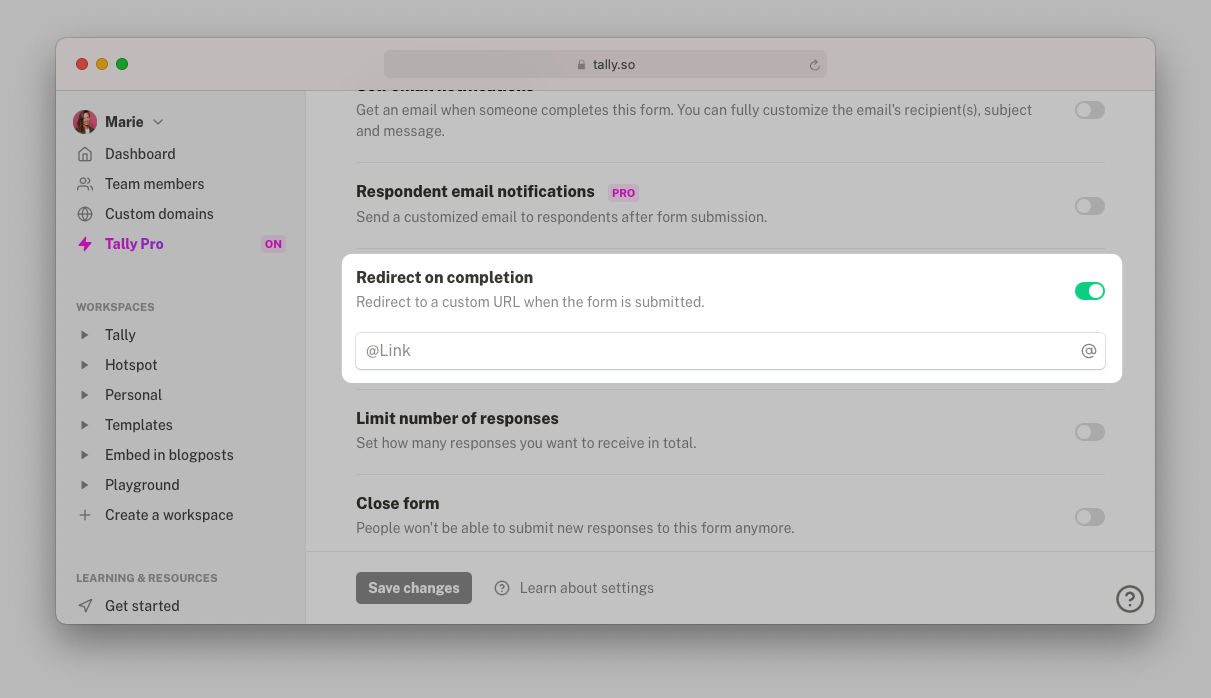1211x698 pixels.
Task: Click the Dashboard home icon
Action: (85, 154)
